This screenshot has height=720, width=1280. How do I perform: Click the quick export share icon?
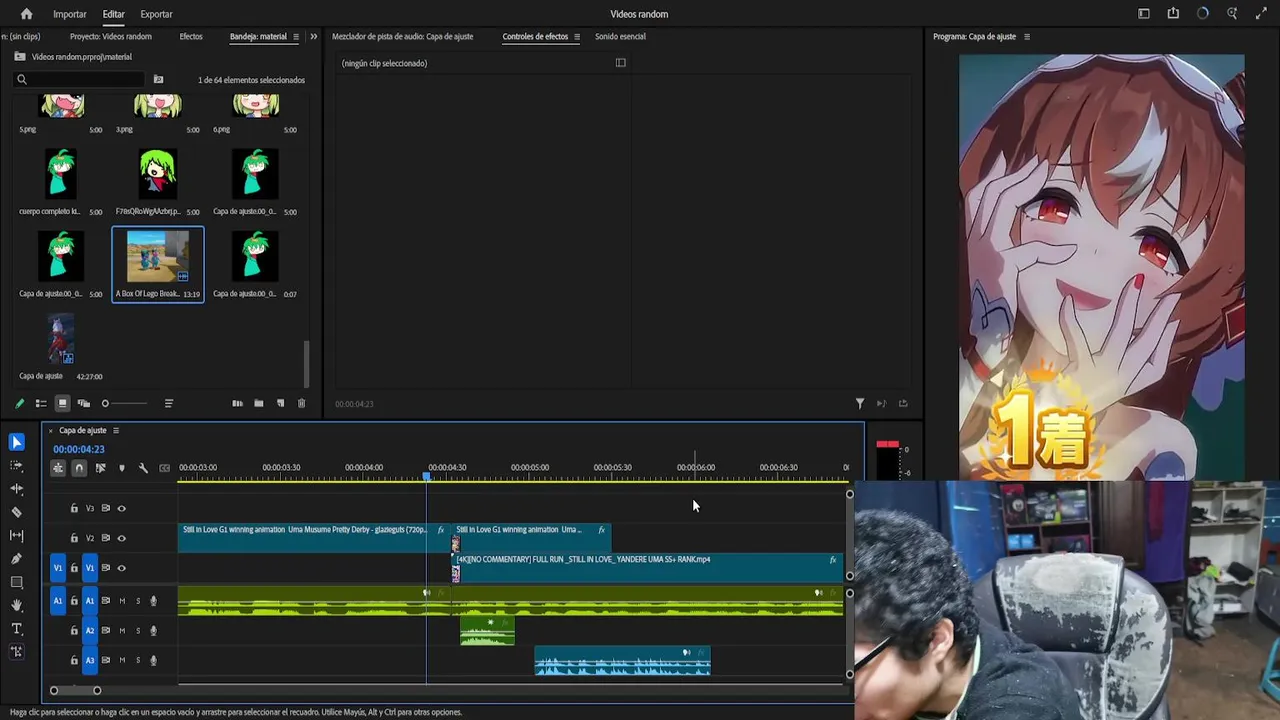pyautogui.click(x=1173, y=14)
